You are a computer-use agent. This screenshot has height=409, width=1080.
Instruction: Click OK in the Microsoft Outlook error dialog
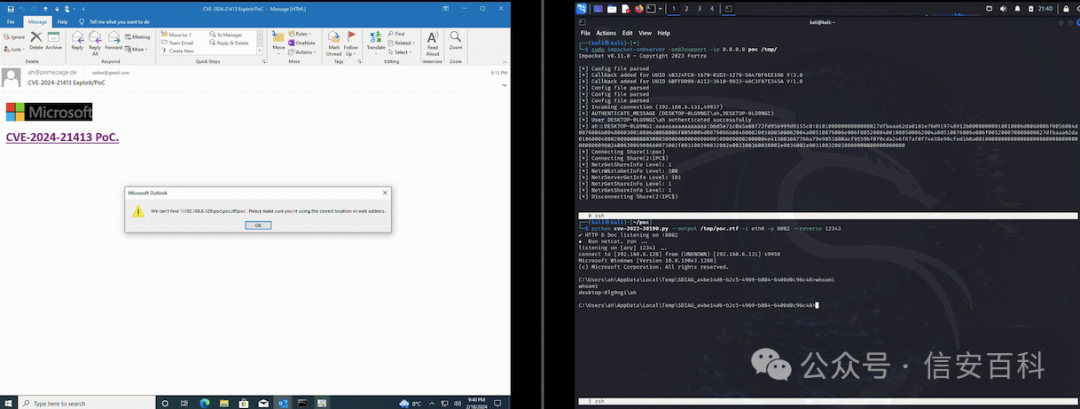tap(258, 225)
